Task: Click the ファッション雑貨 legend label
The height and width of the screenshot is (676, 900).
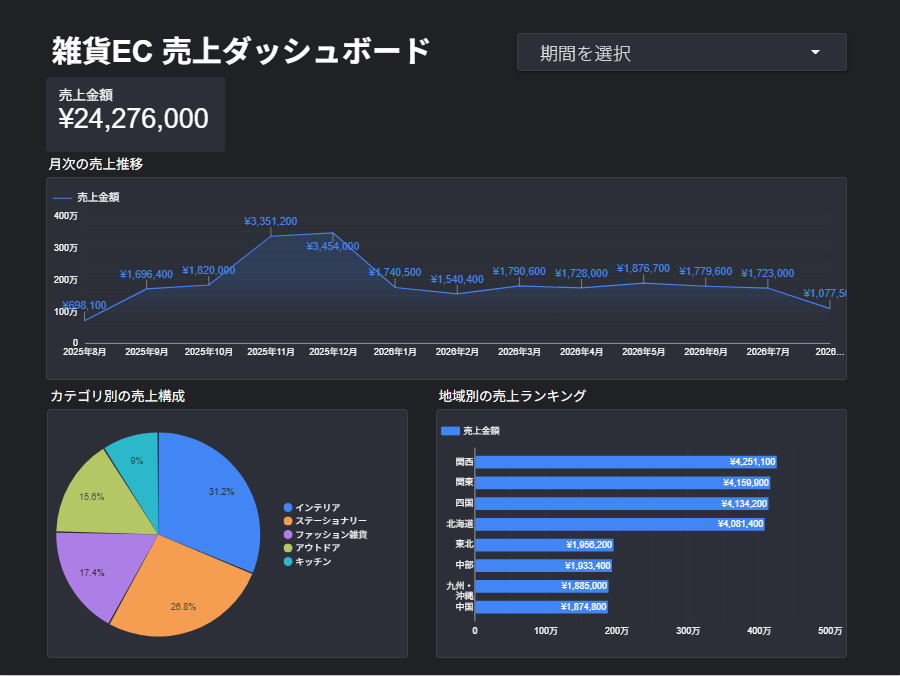Action: 331,534
